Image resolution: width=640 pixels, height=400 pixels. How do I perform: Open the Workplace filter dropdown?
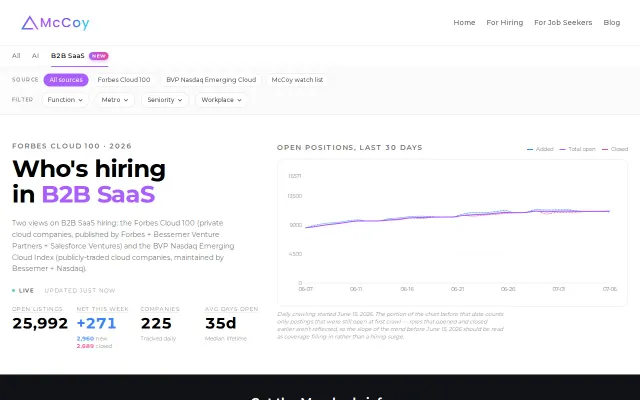pos(221,100)
